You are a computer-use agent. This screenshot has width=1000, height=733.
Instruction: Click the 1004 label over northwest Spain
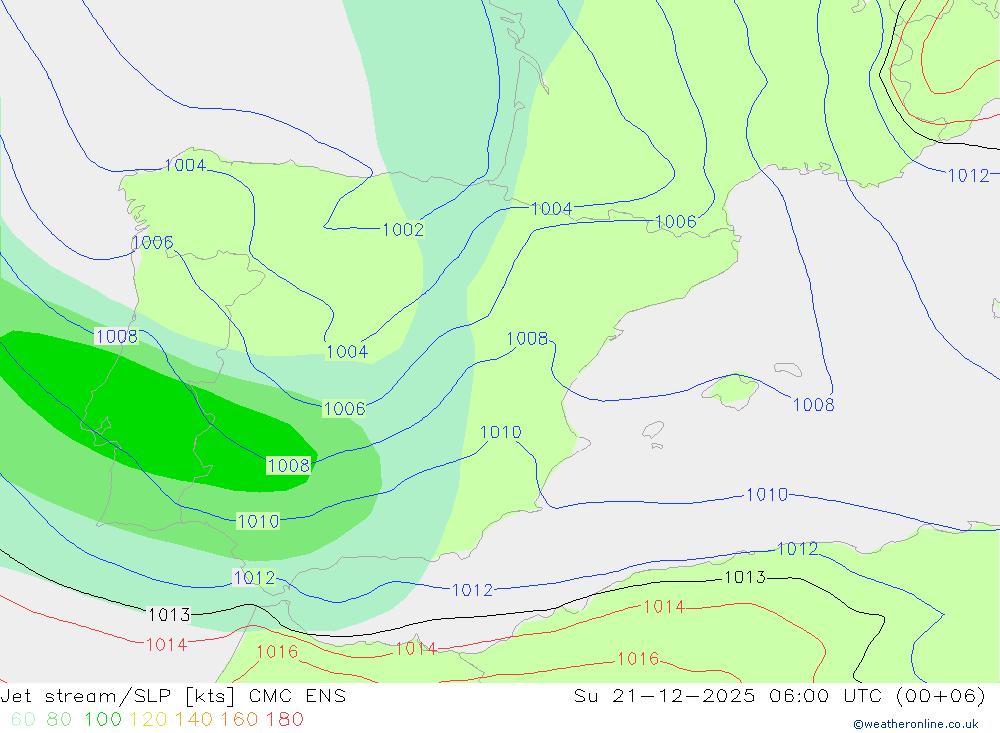tap(185, 165)
